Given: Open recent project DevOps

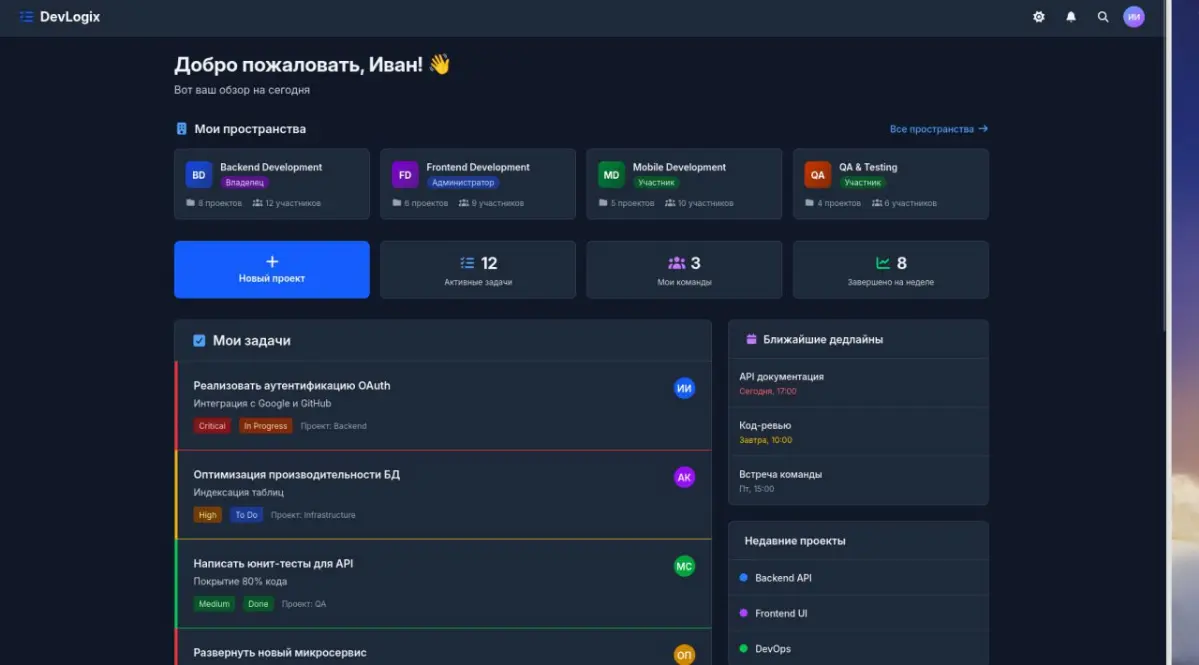Looking at the screenshot, I should click(x=858, y=648).
